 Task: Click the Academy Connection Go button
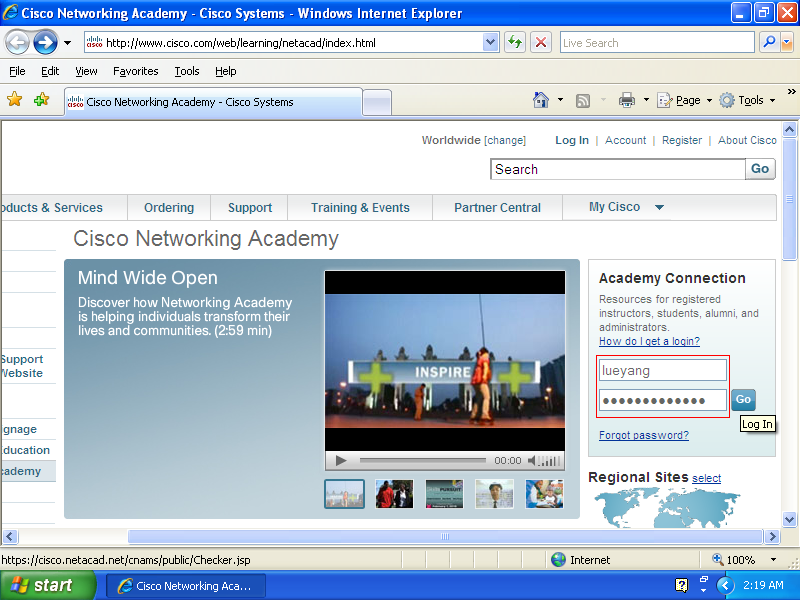[743, 399]
